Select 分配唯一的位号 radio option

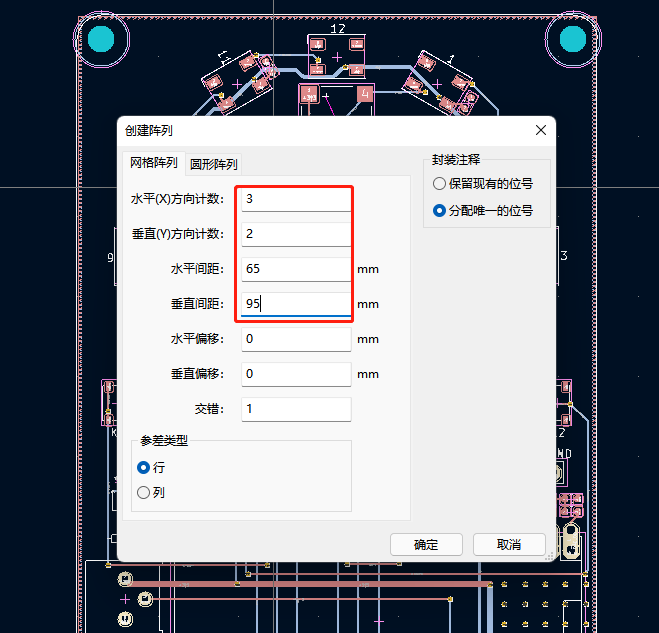pyautogui.click(x=482, y=210)
